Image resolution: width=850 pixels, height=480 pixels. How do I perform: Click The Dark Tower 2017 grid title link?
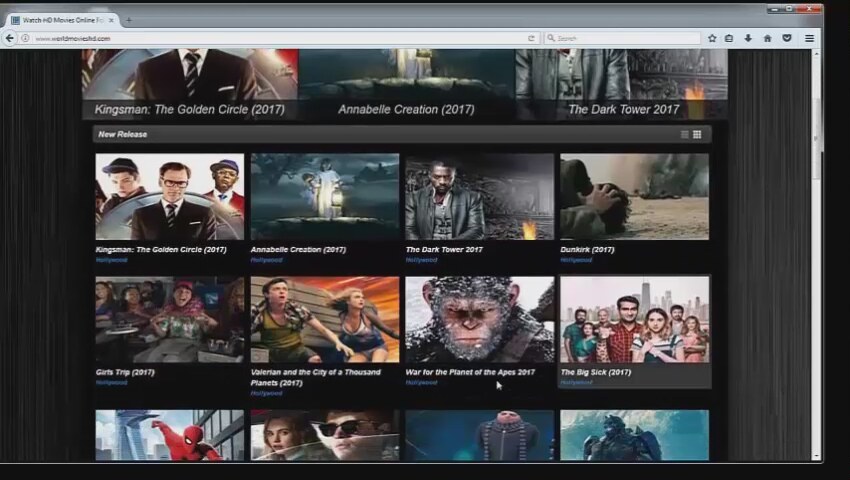444,249
